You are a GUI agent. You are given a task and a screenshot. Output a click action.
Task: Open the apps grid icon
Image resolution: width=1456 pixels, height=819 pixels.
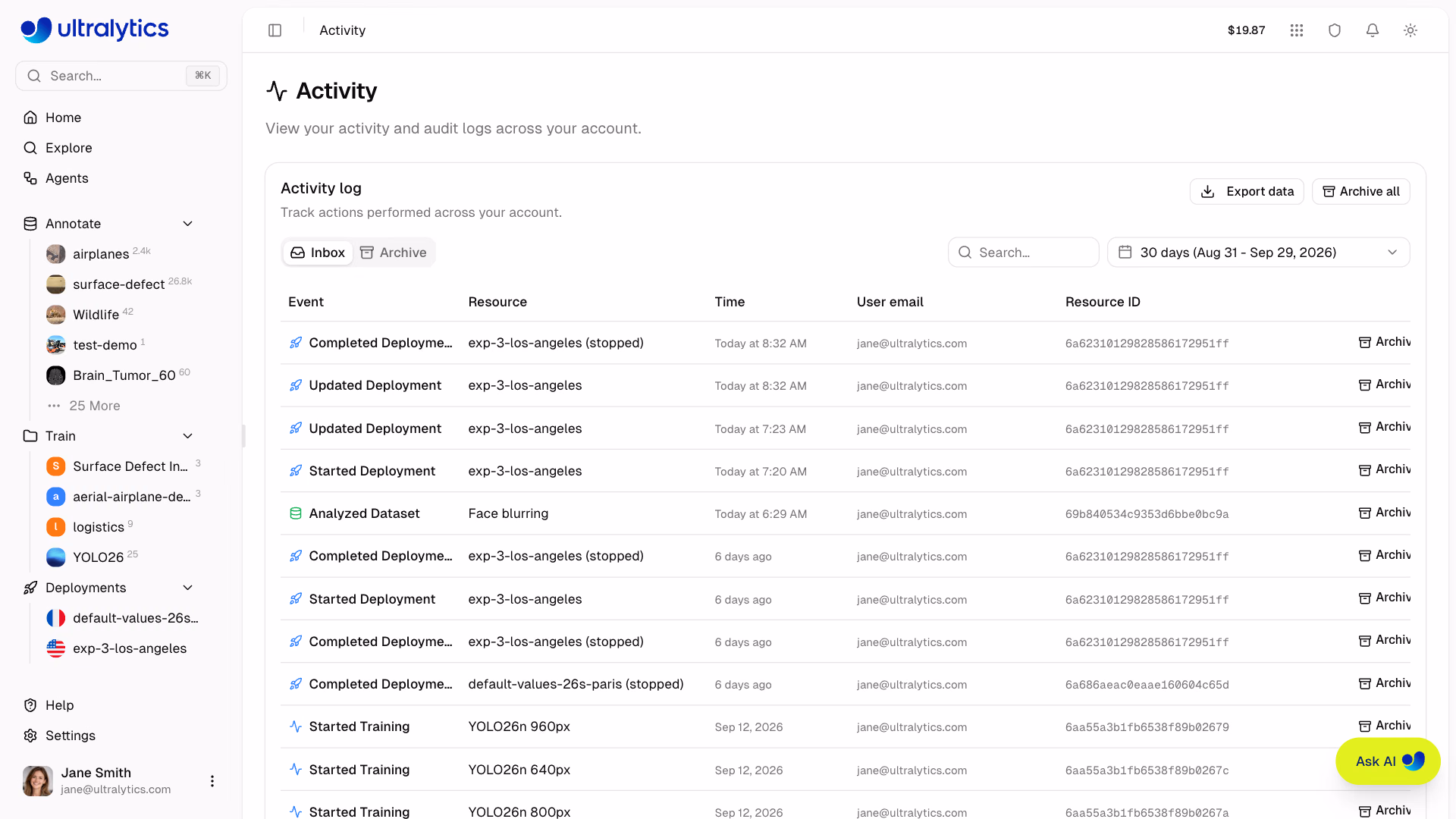(1297, 30)
